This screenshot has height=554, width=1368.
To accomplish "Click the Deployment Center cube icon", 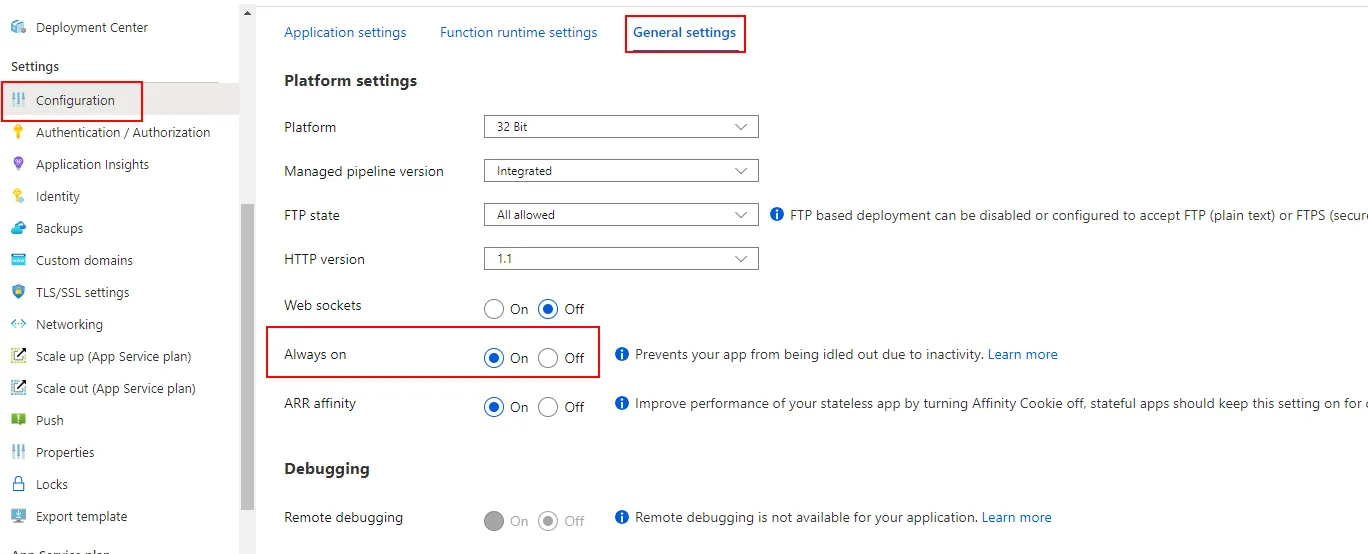I will click(x=18, y=27).
